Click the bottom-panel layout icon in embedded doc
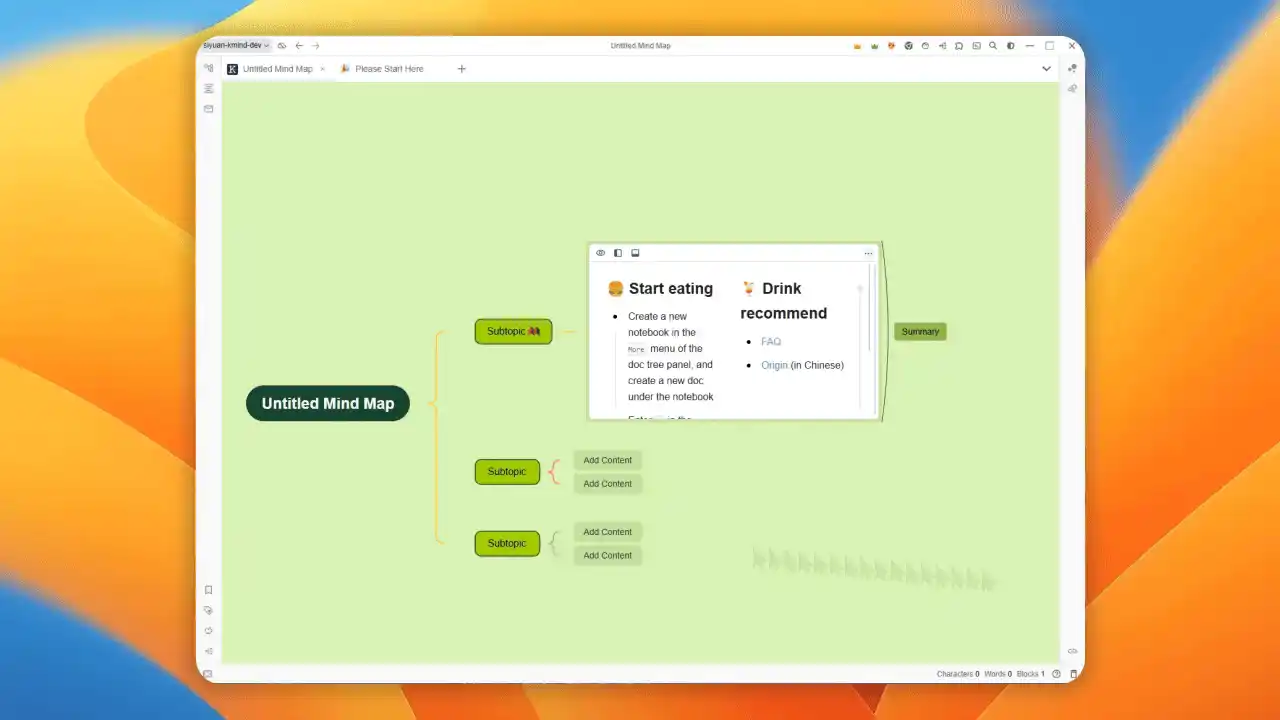Image resolution: width=1280 pixels, height=720 pixels. click(x=635, y=253)
